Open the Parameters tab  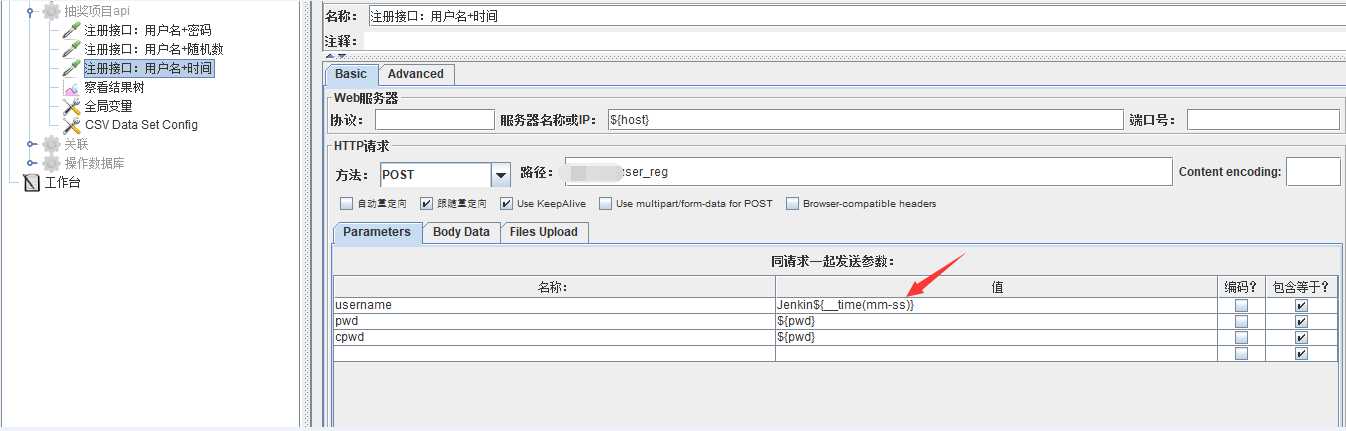pyautogui.click(x=377, y=232)
